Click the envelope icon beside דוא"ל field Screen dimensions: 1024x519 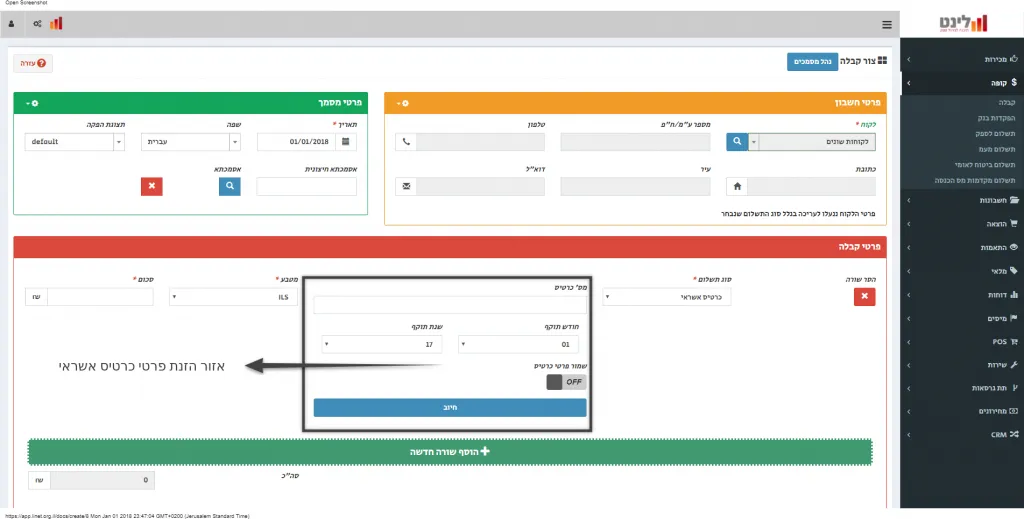(406, 187)
